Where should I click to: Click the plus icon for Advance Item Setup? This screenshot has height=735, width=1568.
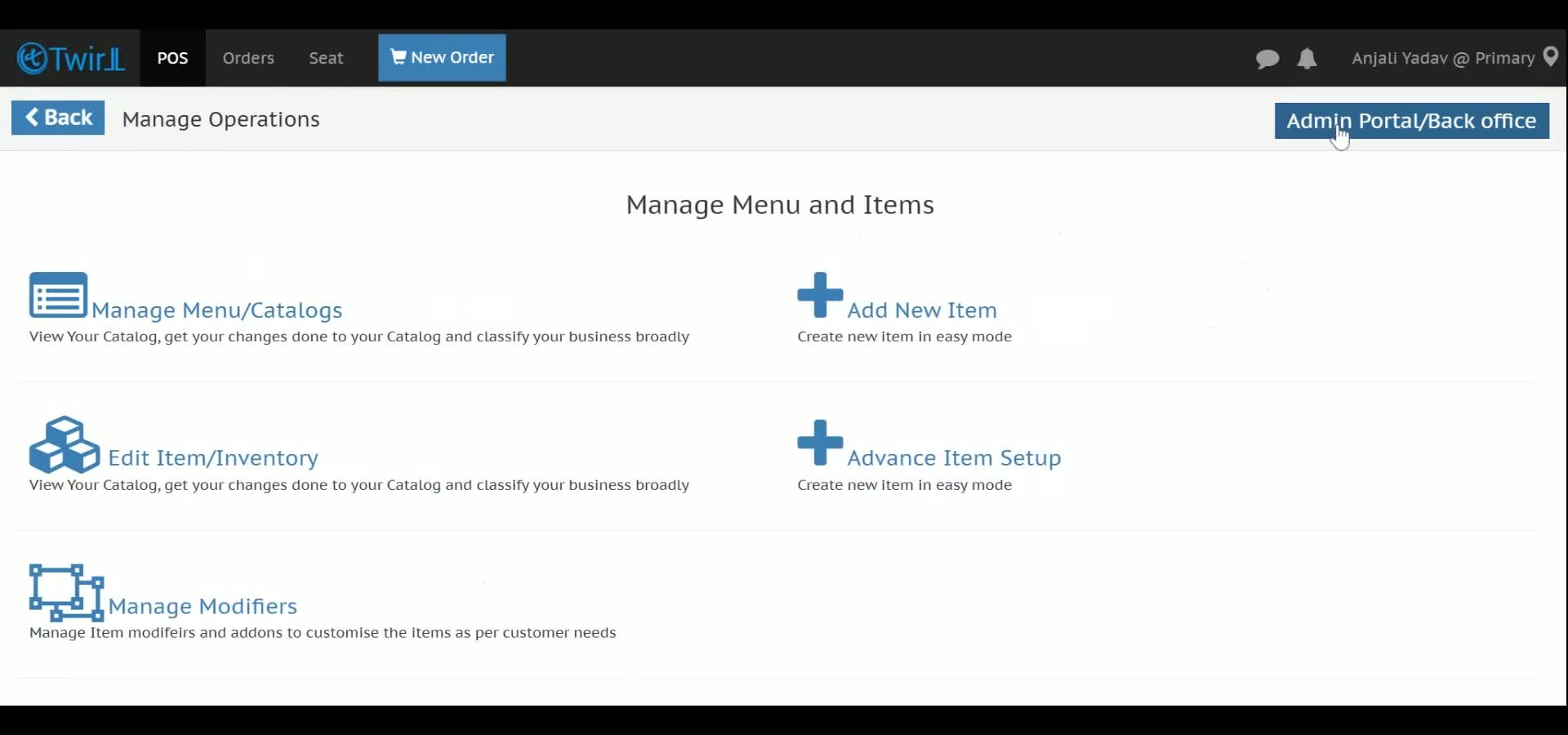click(x=820, y=443)
